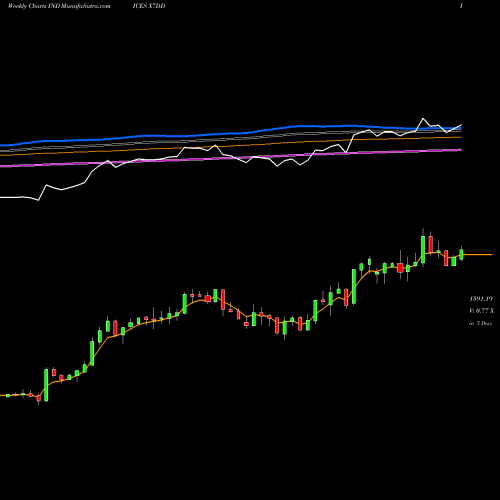Click the 'in 5 Days' label
This screenshot has height=500, width=500.
click(480, 323)
